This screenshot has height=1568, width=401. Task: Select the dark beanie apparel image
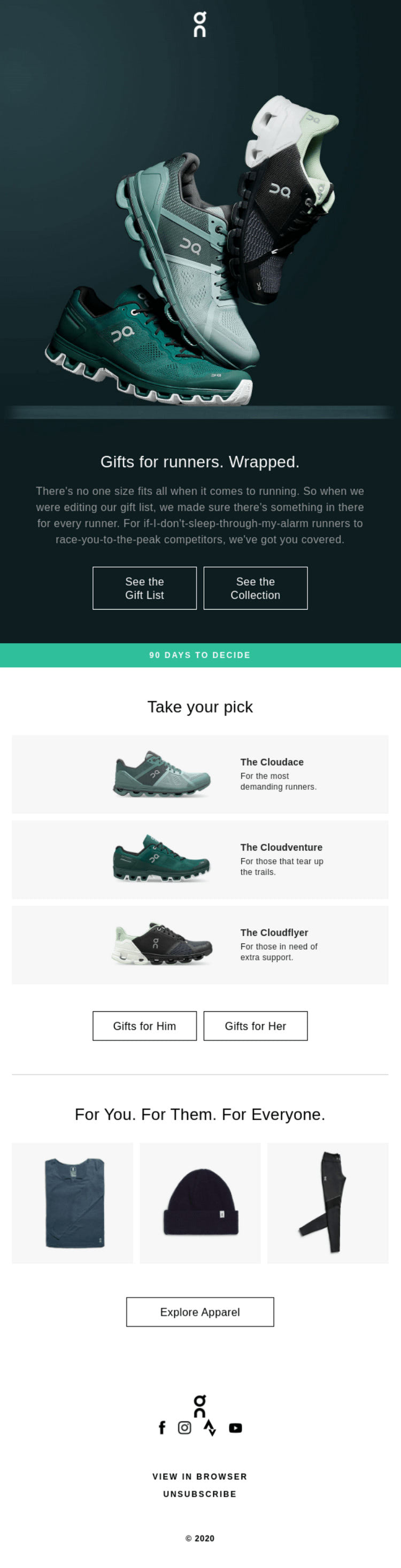(200, 1203)
